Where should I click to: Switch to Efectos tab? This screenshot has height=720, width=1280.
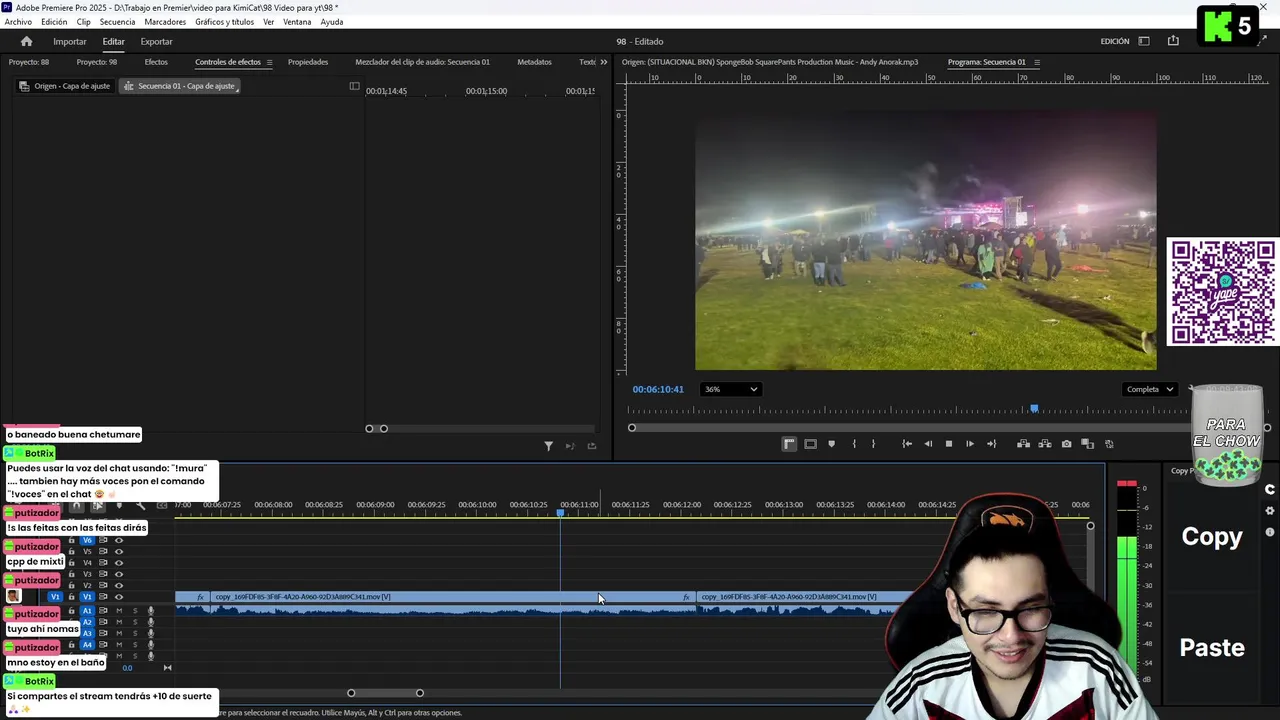click(x=156, y=62)
